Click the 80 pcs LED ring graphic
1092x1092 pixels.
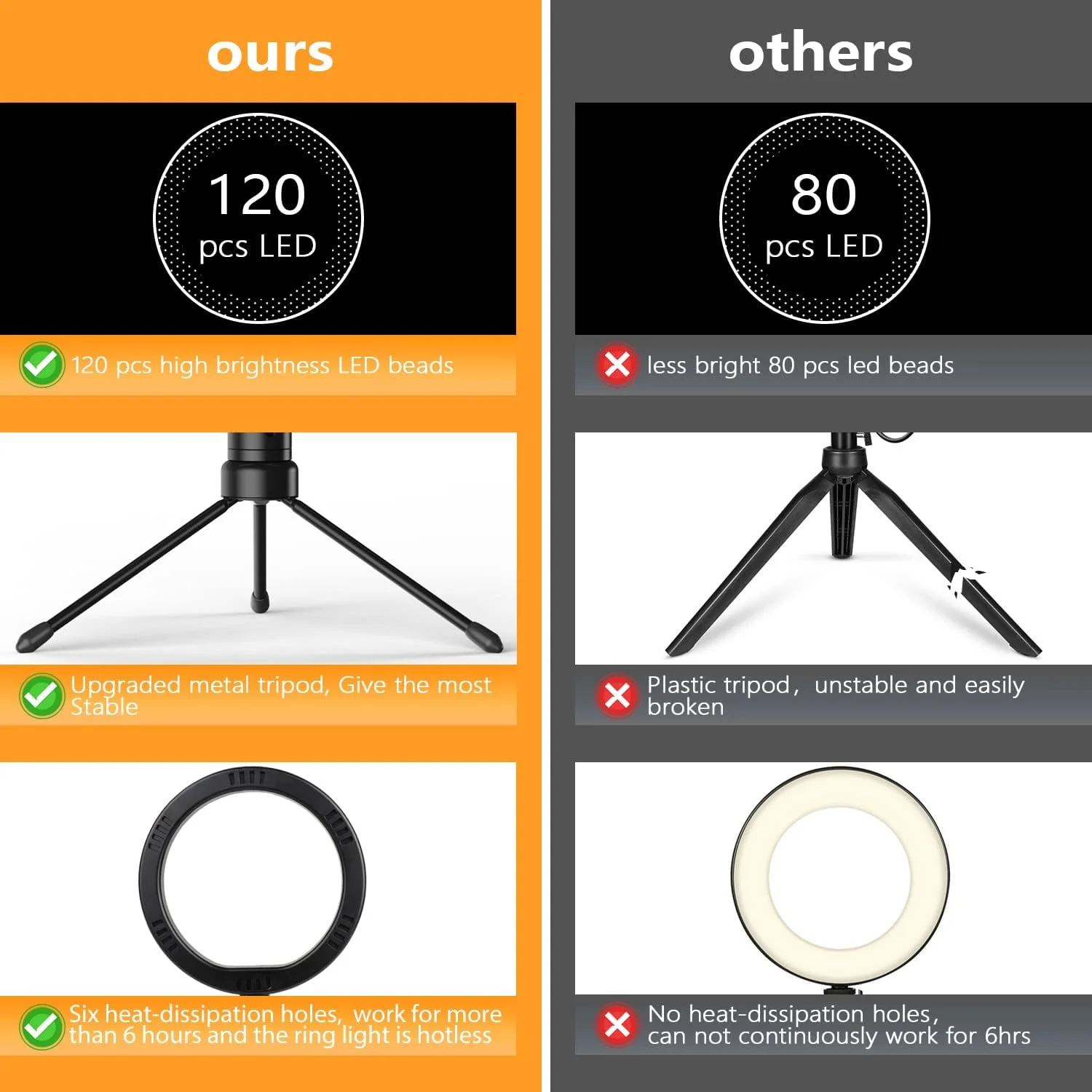[x=824, y=218]
